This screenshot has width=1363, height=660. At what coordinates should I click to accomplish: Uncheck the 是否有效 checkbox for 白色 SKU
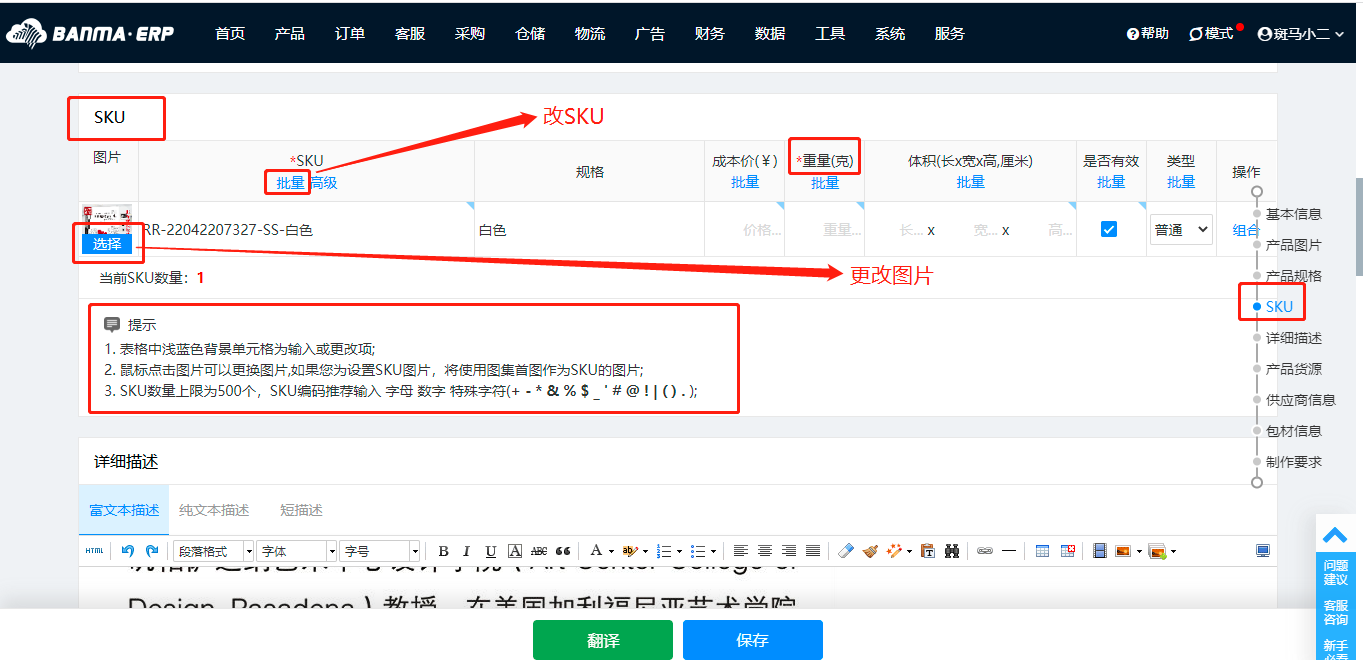(x=1109, y=229)
